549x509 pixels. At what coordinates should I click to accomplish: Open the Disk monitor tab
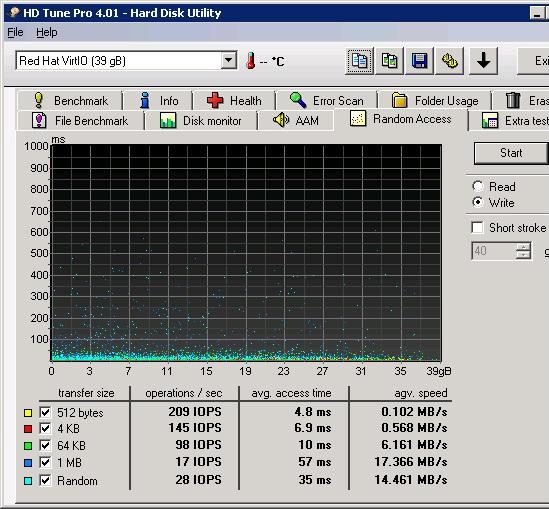click(201, 121)
